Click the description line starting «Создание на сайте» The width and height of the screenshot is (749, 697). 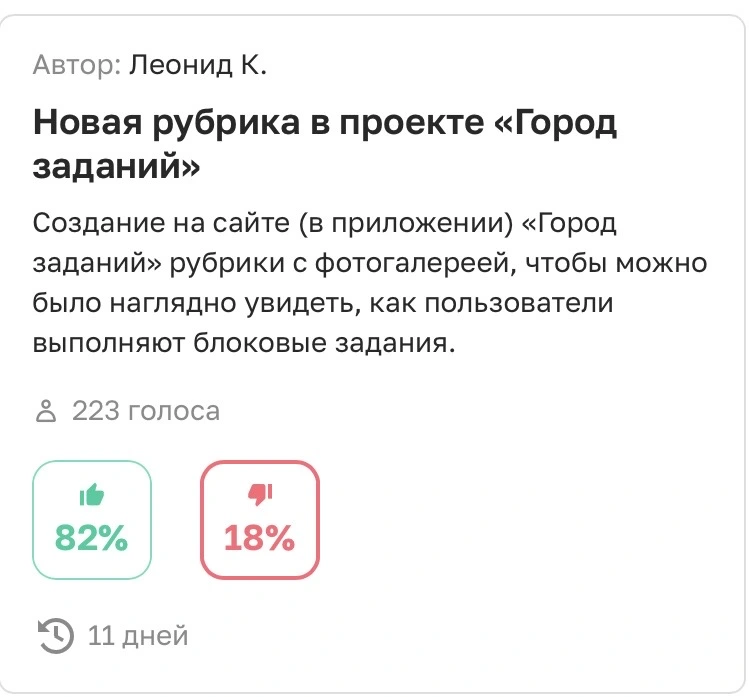coord(324,223)
